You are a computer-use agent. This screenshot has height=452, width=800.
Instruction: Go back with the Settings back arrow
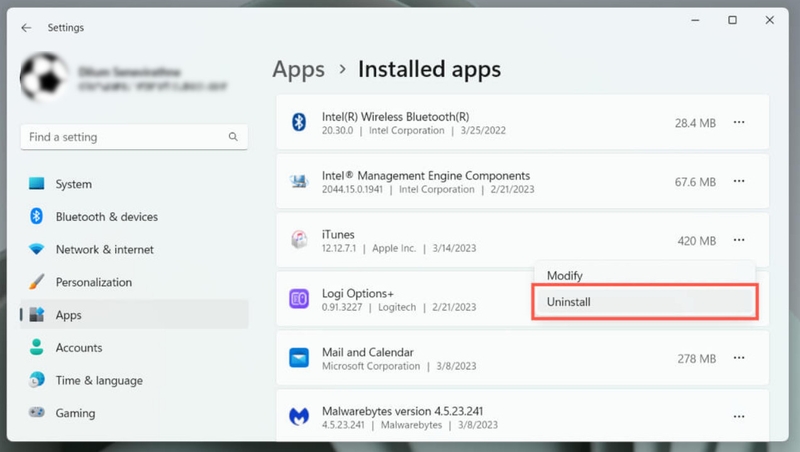[x=27, y=28]
